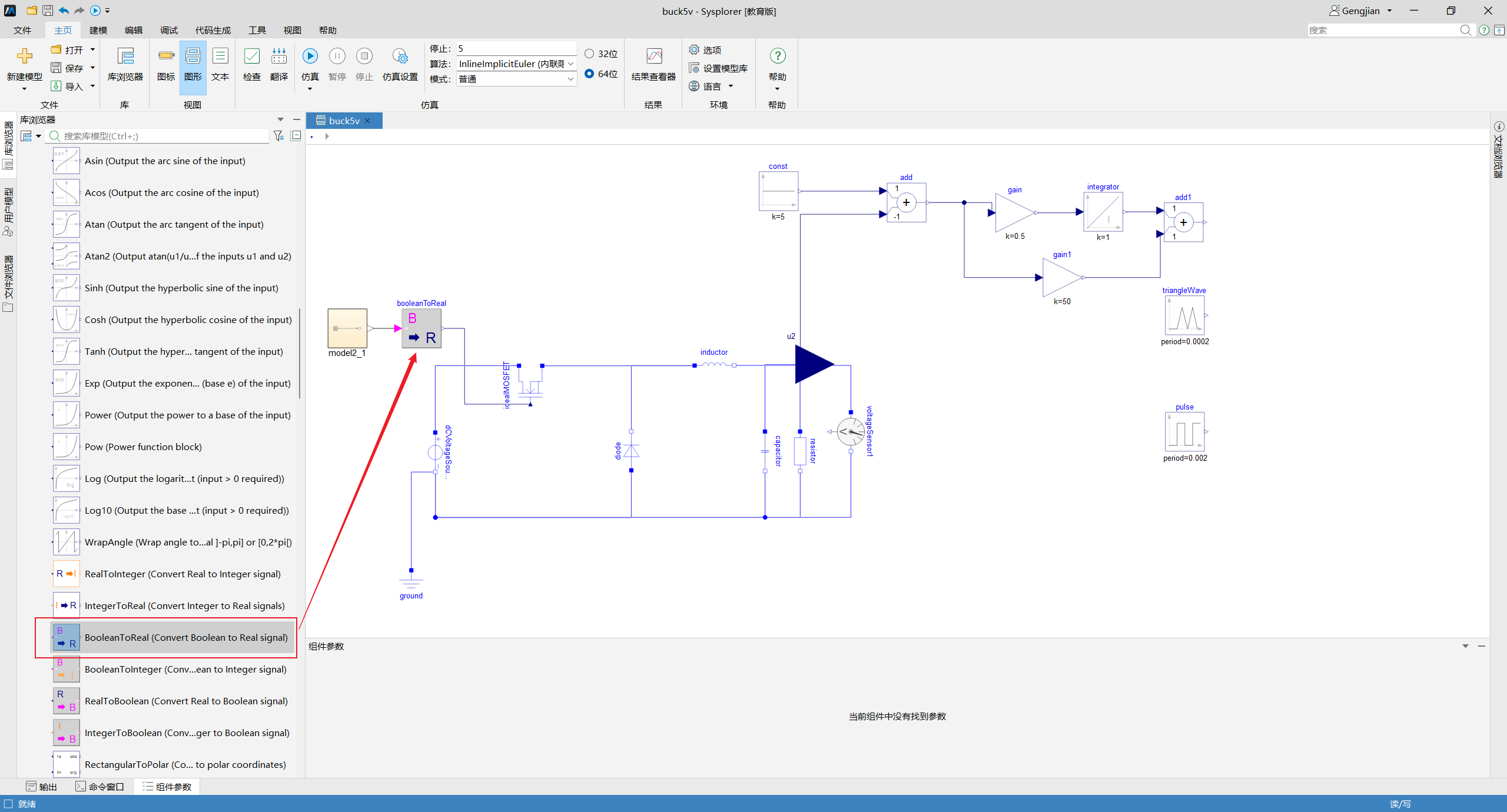Screen dimensions: 1507x812
Task: Click the Translate (翻译) icon
Action: pyautogui.click(x=279, y=56)
